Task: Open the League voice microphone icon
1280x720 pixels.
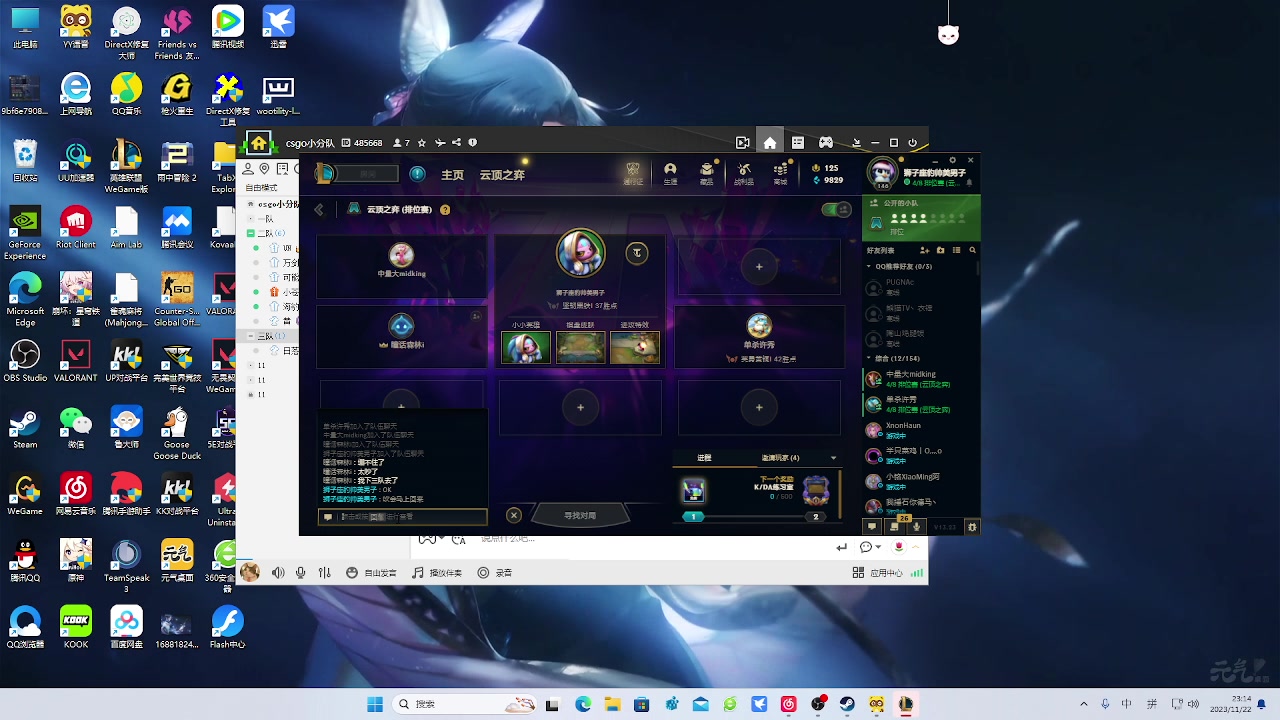Action: pyautogui.click(x=916, y=527)
